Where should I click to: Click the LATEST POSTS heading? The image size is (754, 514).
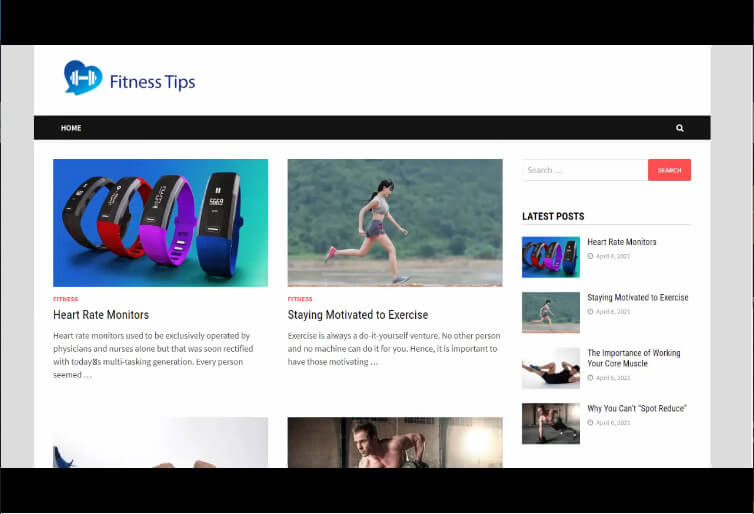click(x=553, y=216)
